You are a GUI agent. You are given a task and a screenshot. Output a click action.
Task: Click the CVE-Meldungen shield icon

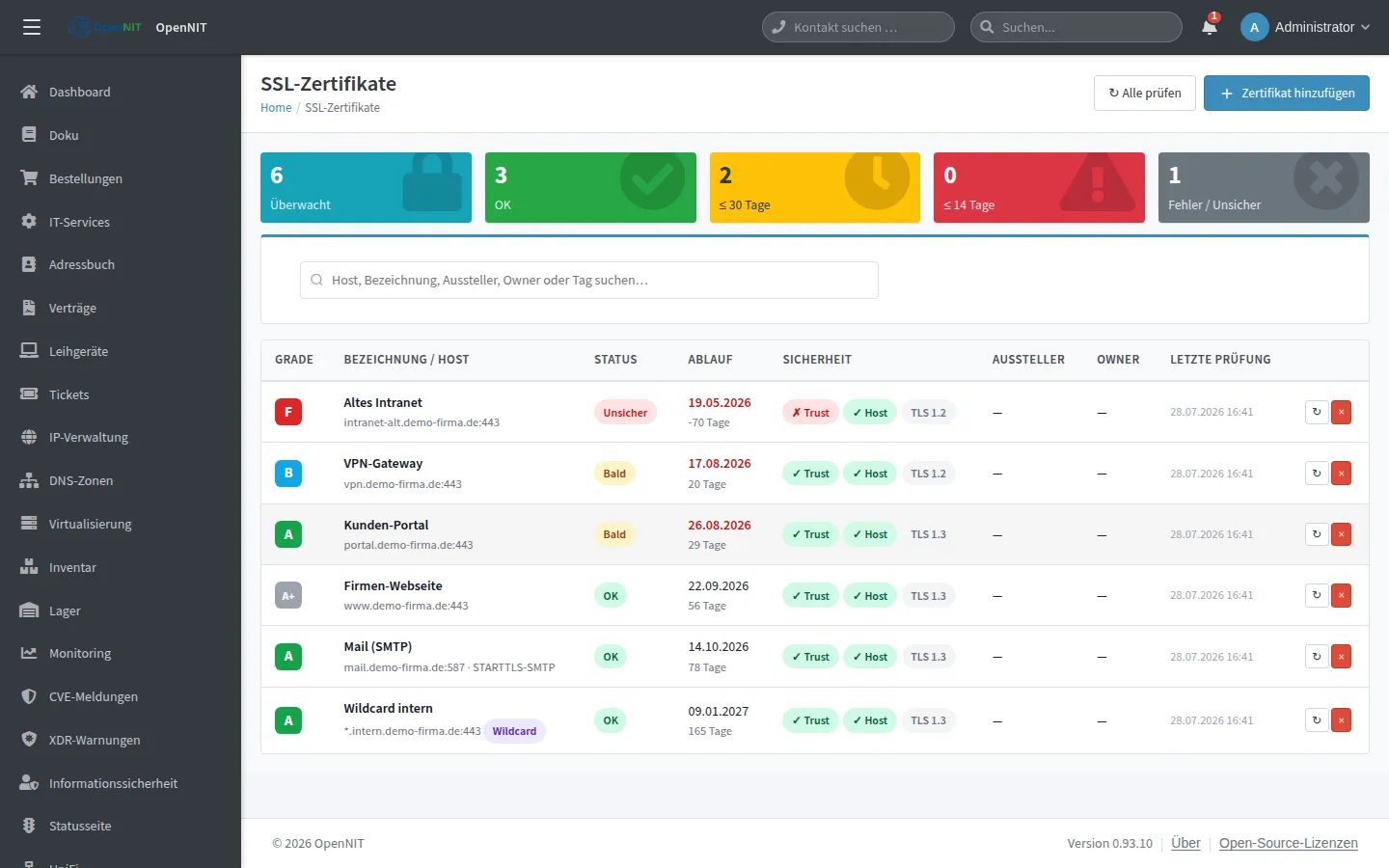tap(29, 696)
